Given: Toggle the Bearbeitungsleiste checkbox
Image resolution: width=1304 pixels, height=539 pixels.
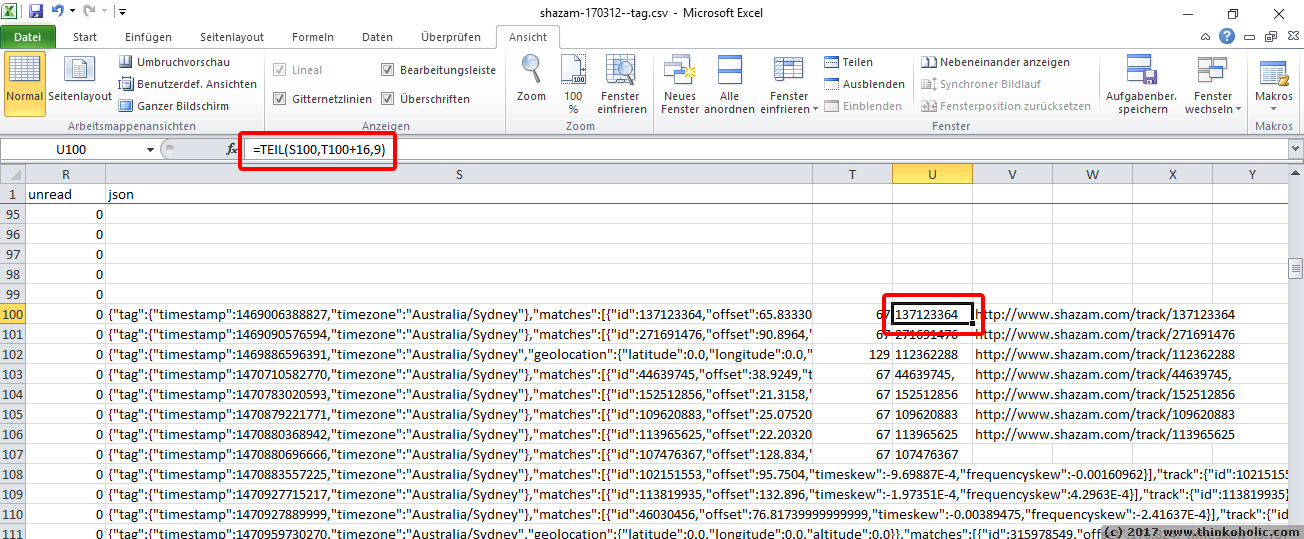Looking at the screenshot, I should [x=388, y=70].
